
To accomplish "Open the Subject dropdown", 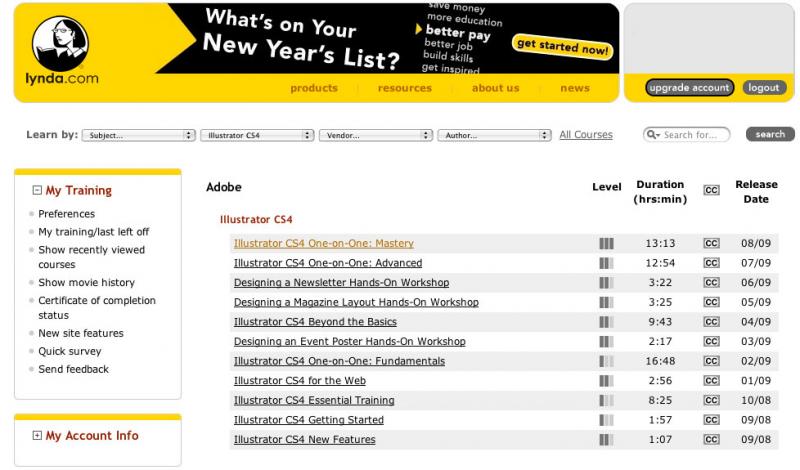I will pyautogui.click(x=138, y=135).
